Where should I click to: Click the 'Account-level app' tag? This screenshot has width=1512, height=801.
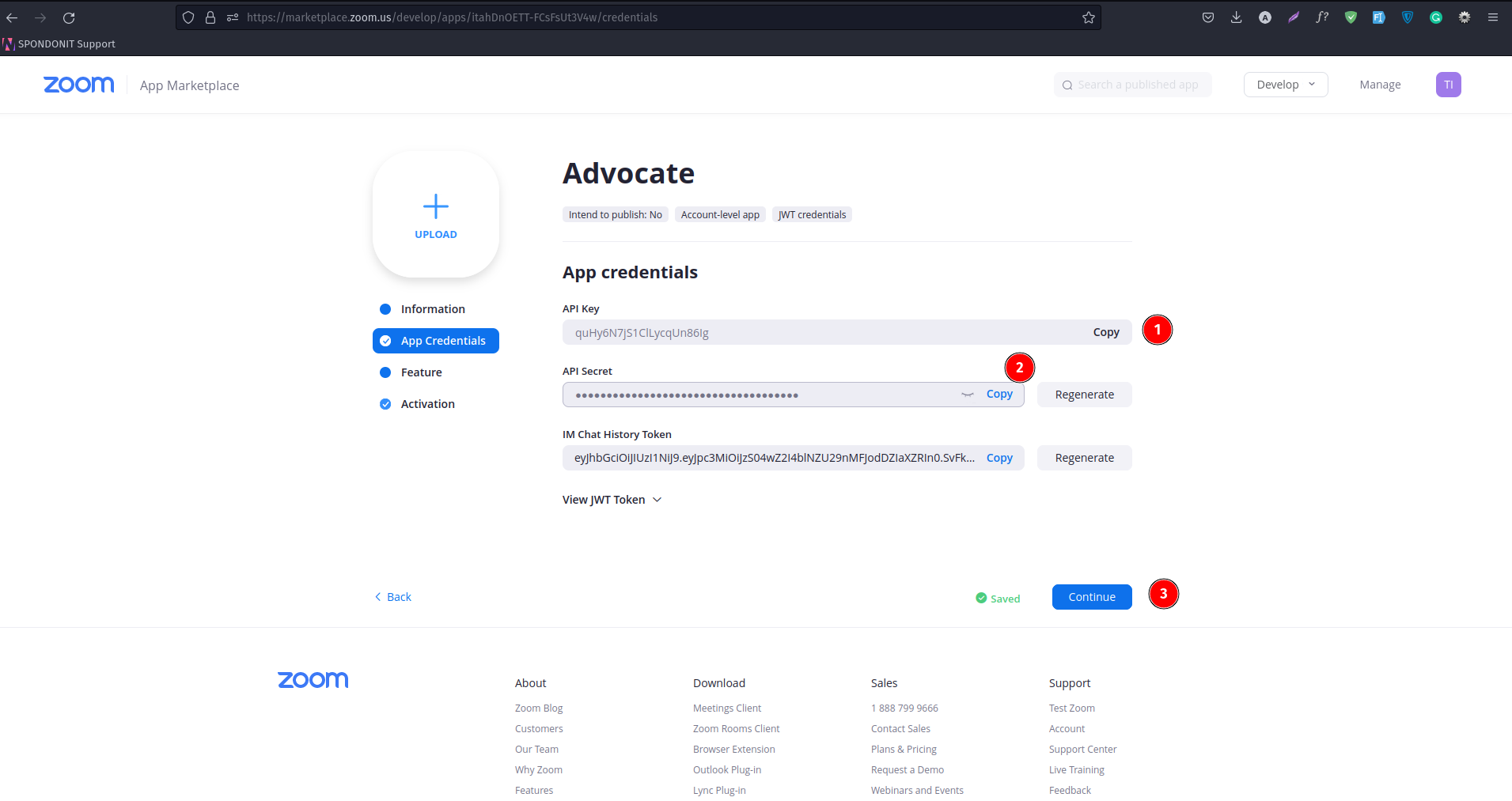tap(720, 215)
